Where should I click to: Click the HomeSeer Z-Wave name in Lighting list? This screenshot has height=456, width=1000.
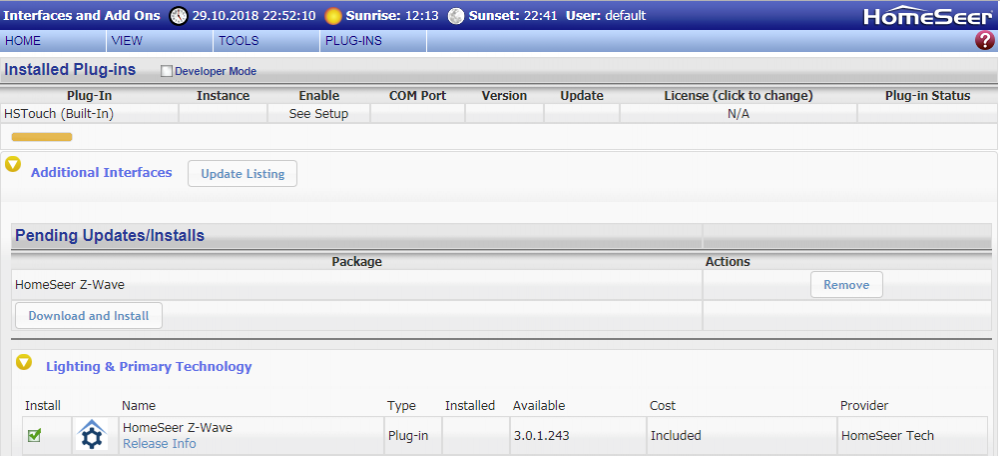click(x=177, y=427)
